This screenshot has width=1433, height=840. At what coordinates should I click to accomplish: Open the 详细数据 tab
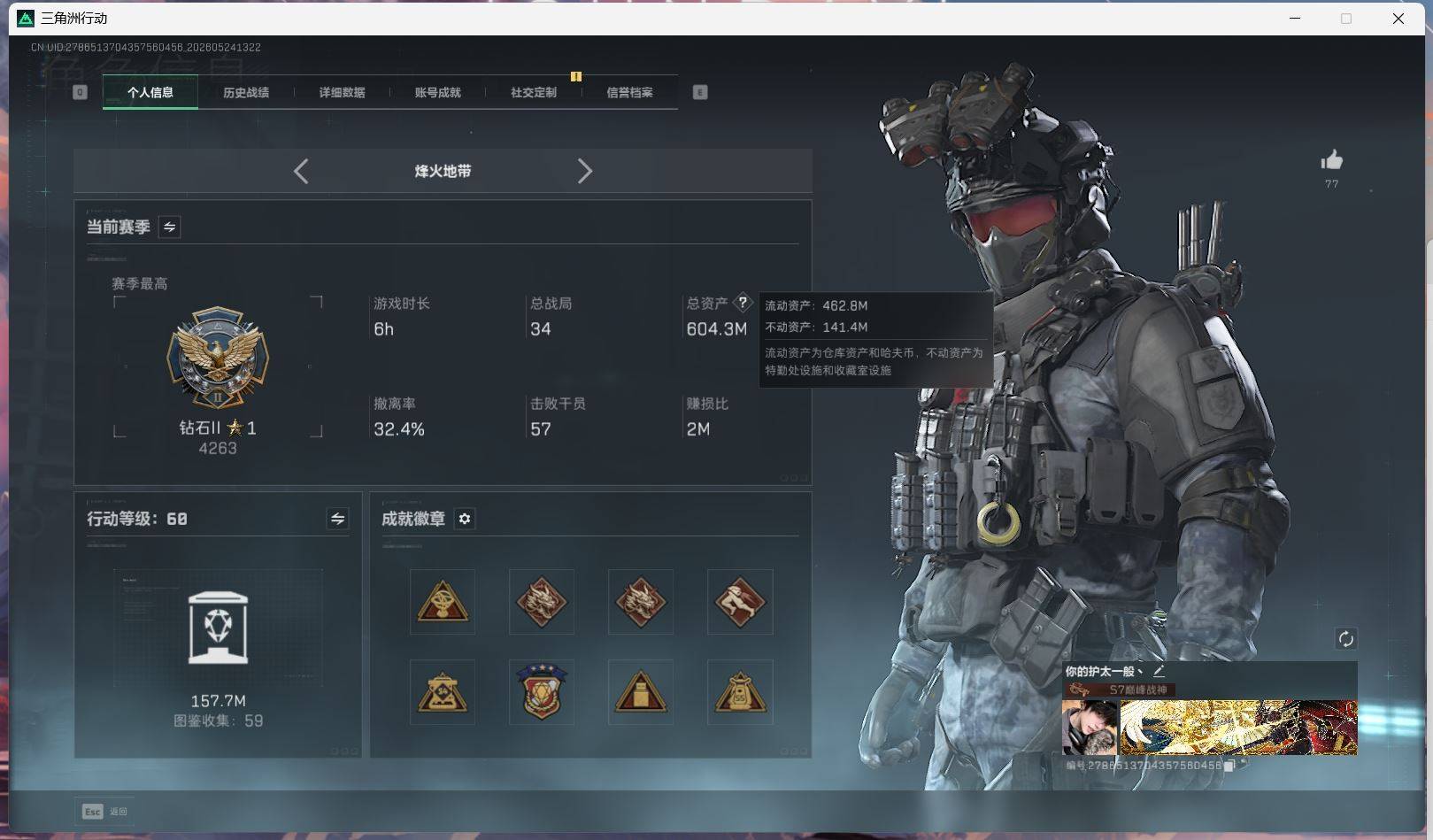coord(342,92)
